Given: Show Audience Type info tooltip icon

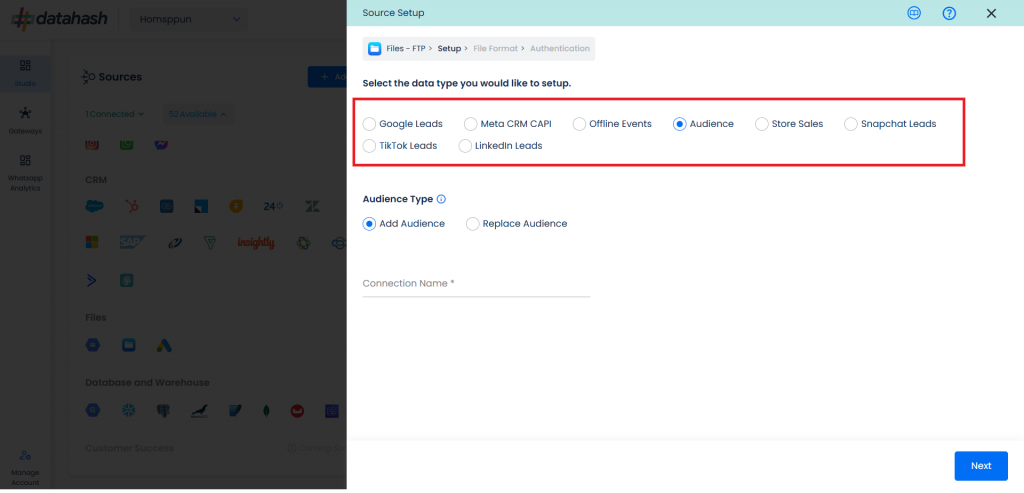Looking at the screenshot, I should click(x=441, y=199).
